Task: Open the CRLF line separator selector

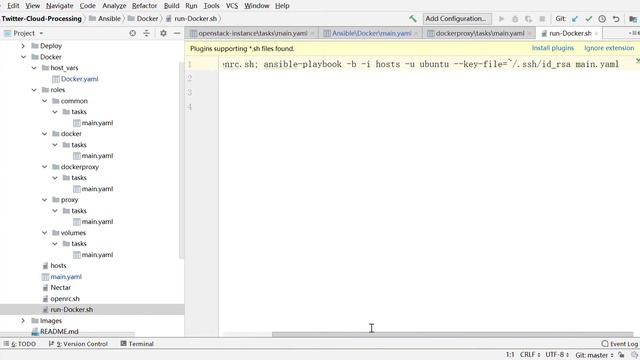Action: click(x=530, y=355)
